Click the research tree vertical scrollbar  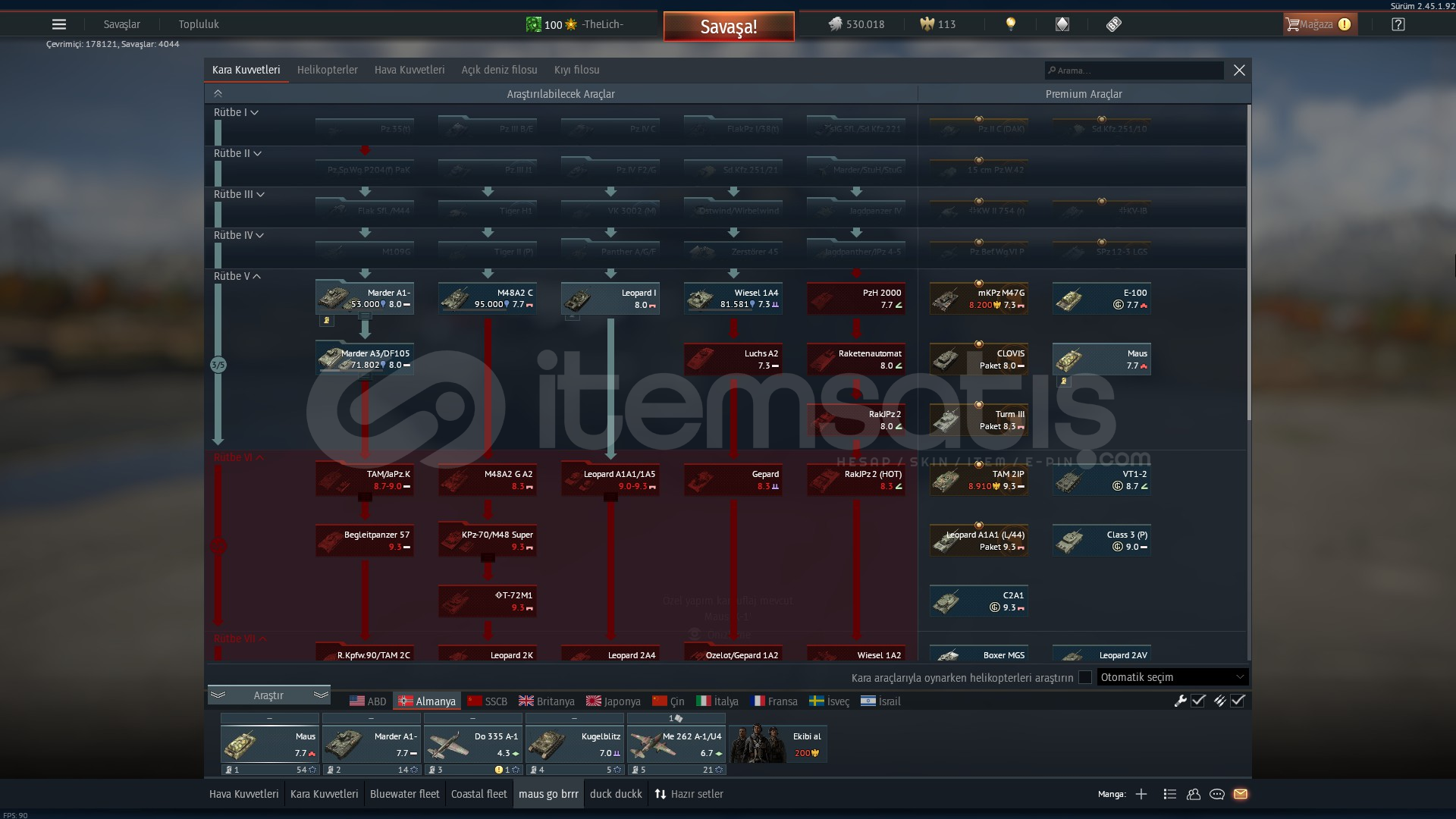[1248, 262]
